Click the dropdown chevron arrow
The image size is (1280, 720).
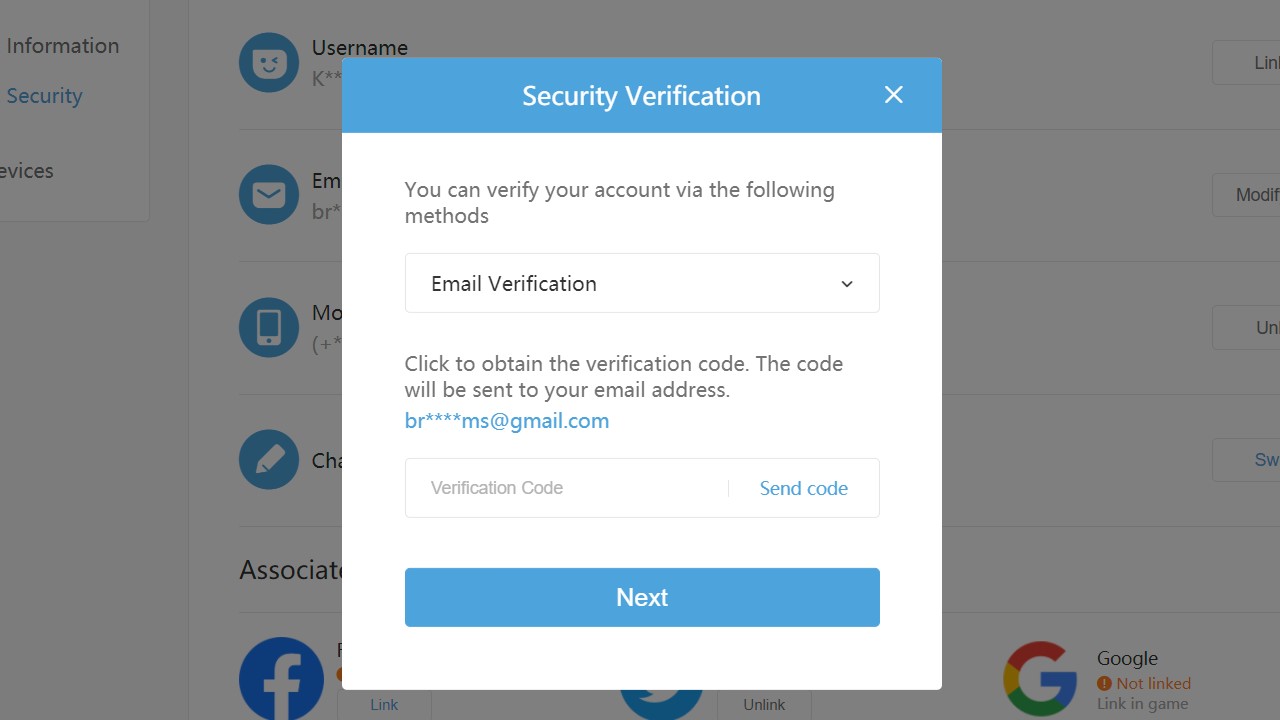pos(847,284)
